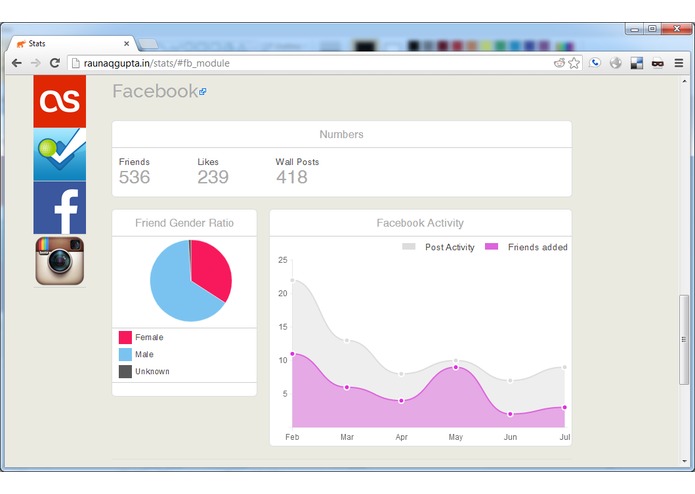Click the Facebook heading link
Viewport: 695px width, 494px height.
(x=155, y=91)
